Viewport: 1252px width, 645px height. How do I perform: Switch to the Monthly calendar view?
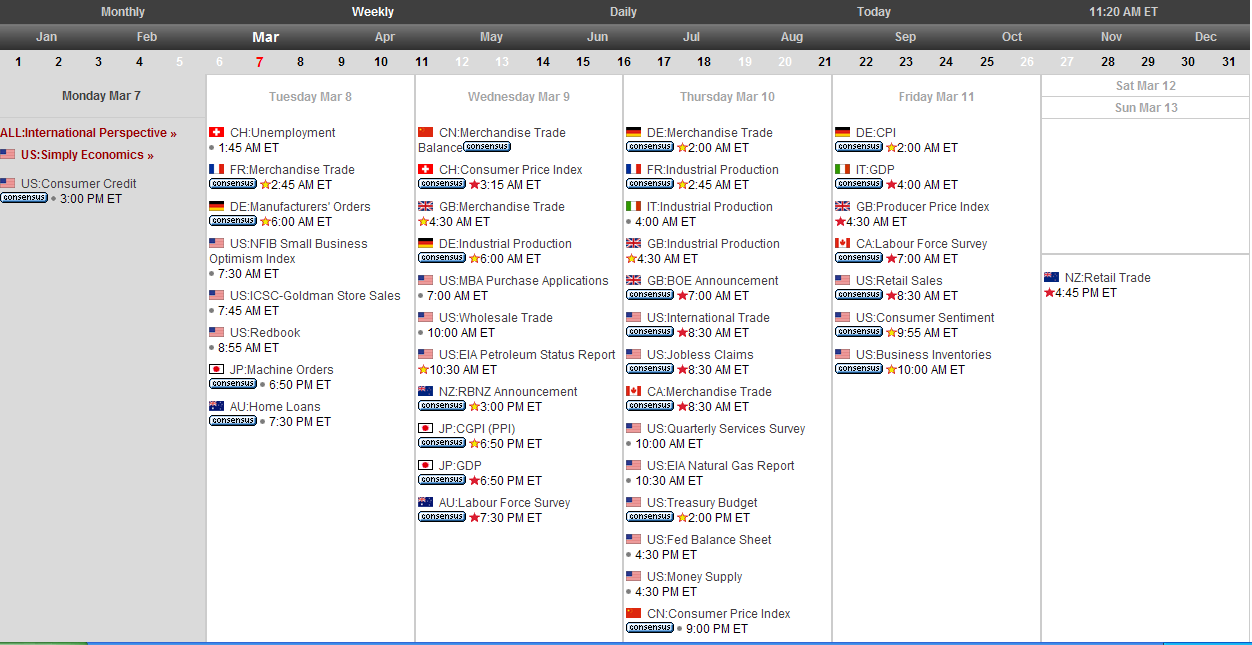(x=123, y=12)
